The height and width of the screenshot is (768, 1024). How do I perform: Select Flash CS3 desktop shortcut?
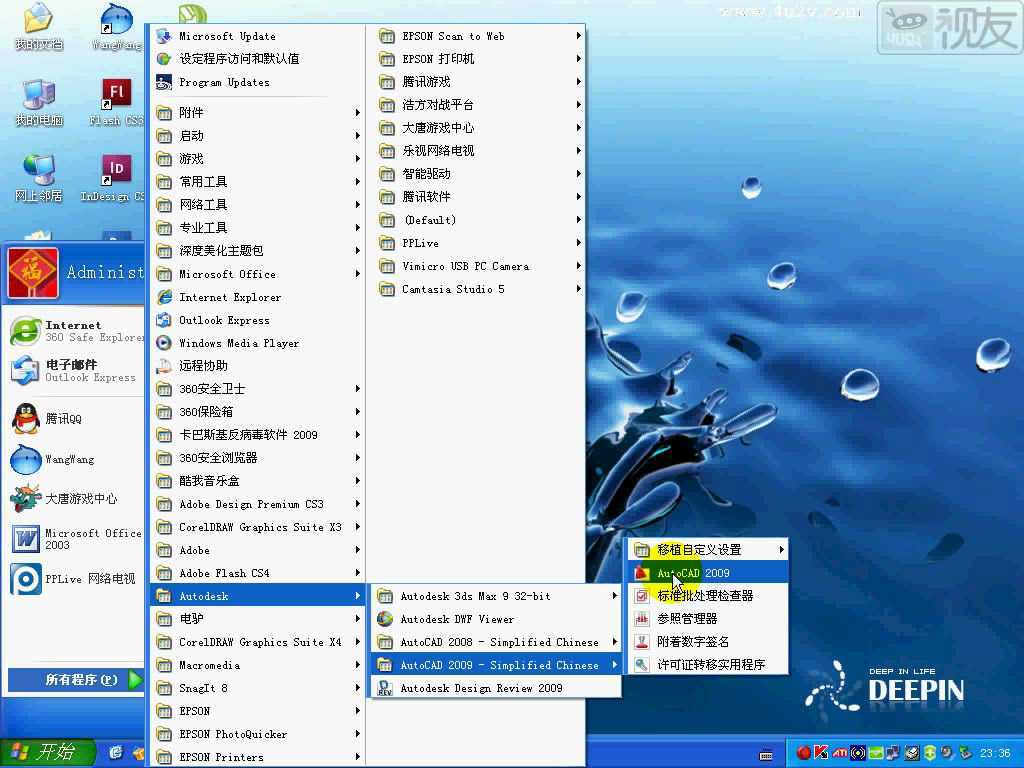tap(116, 103)
